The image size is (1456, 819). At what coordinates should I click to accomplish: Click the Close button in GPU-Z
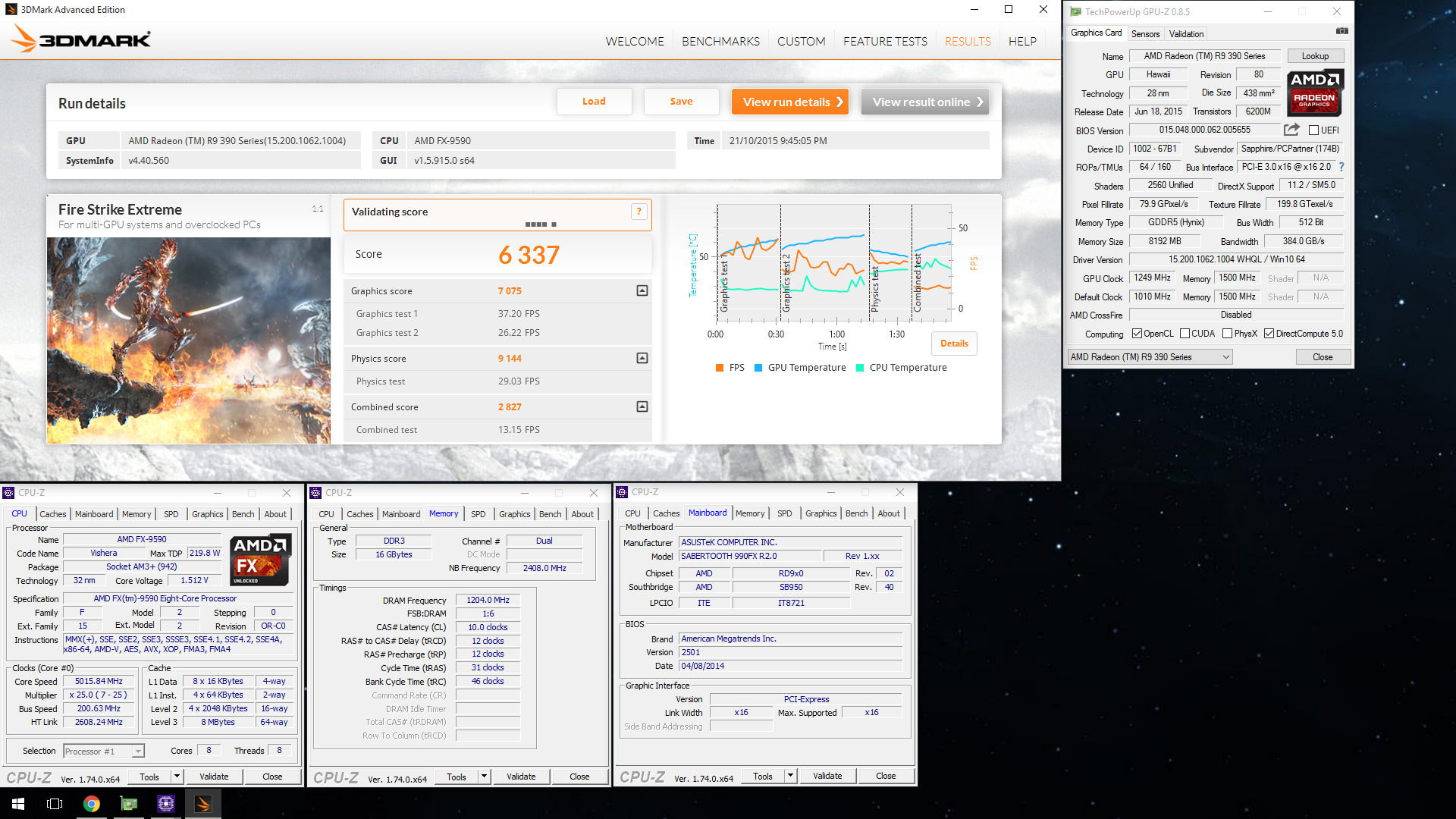tap(1323, 357)
